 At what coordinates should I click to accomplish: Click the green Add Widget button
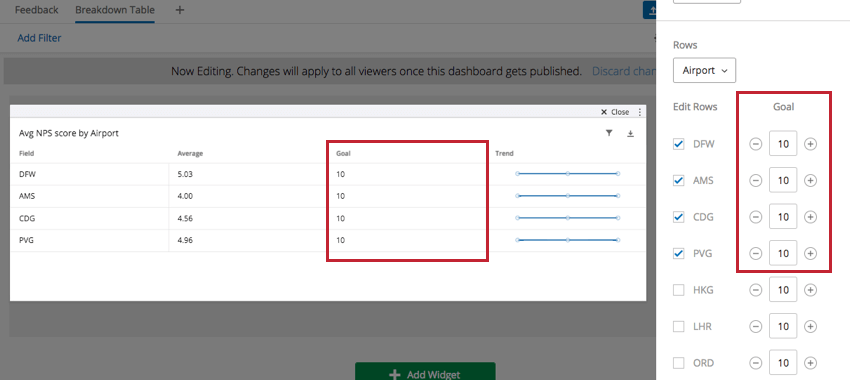coord(425,371)
